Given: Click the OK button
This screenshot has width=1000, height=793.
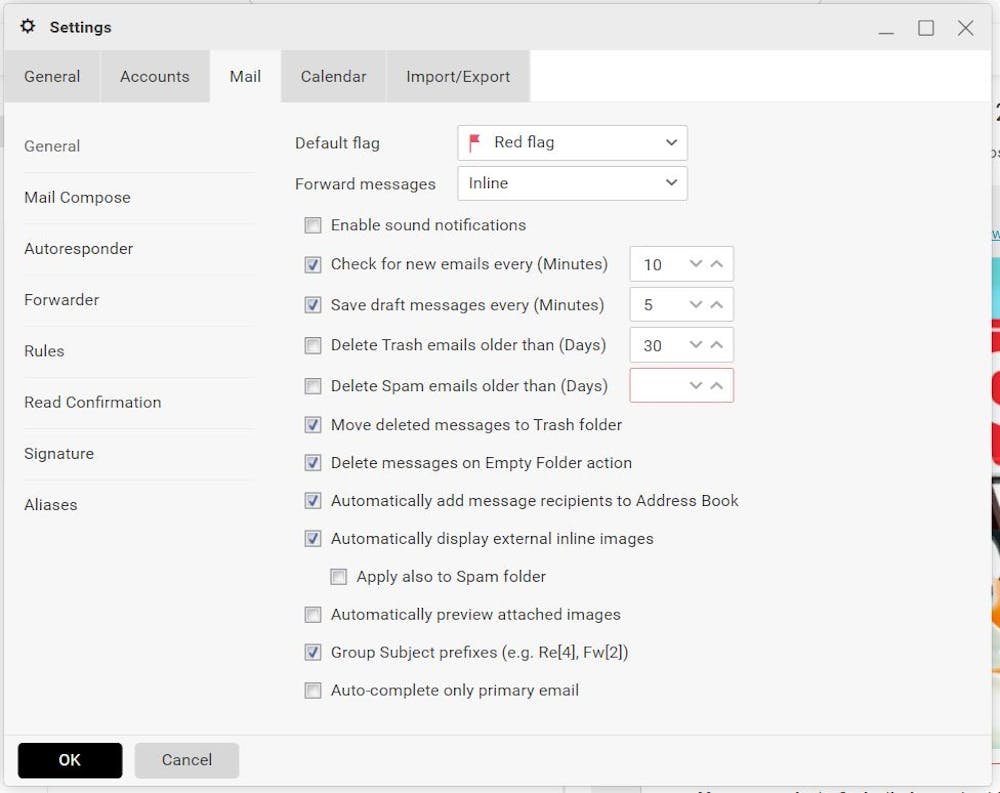Looking at the screenshot, I should 70,760.
